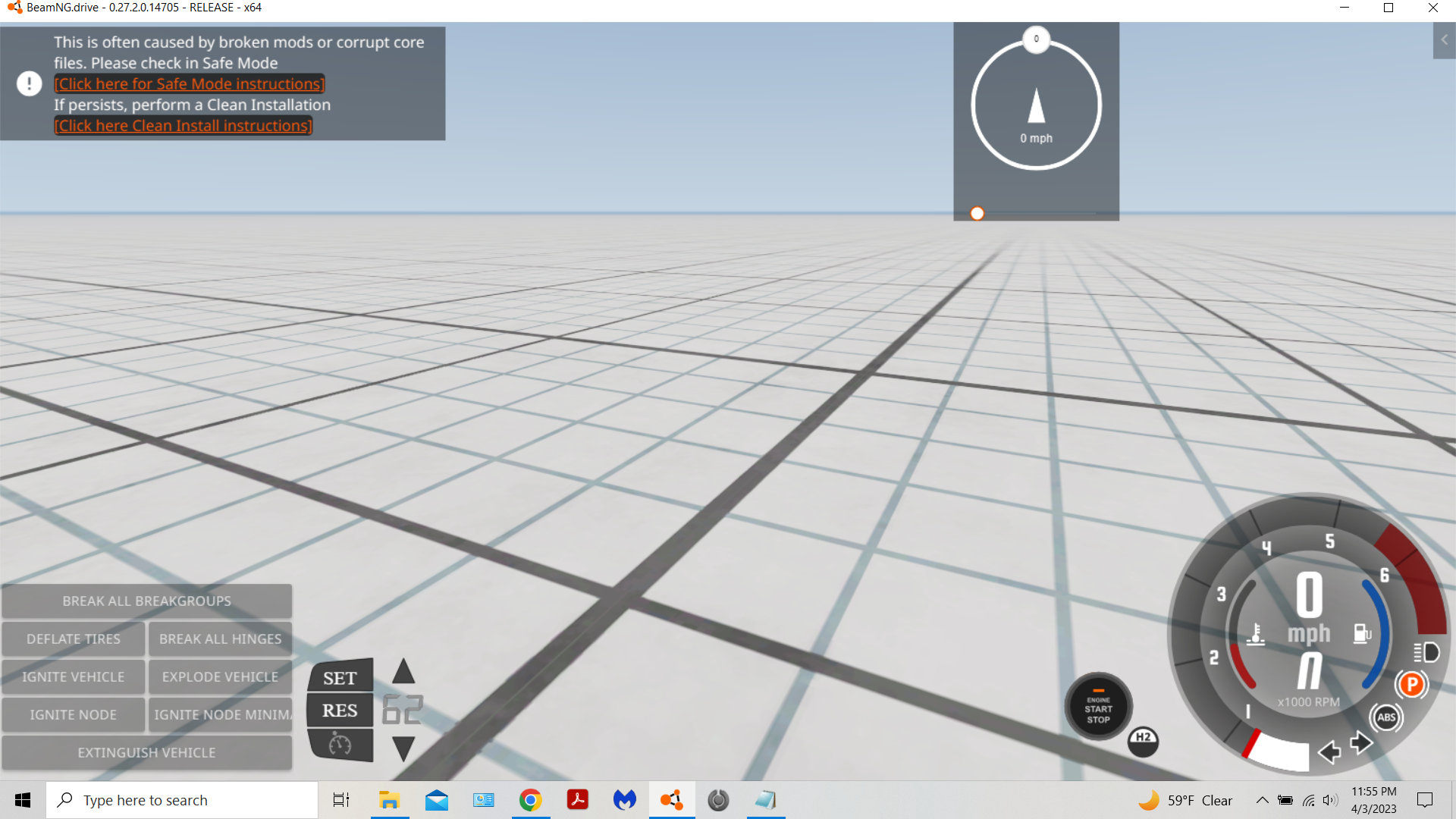1456x819 pixels.
Task: Show hidden system tray icons
Action: tap(1262, 800)
